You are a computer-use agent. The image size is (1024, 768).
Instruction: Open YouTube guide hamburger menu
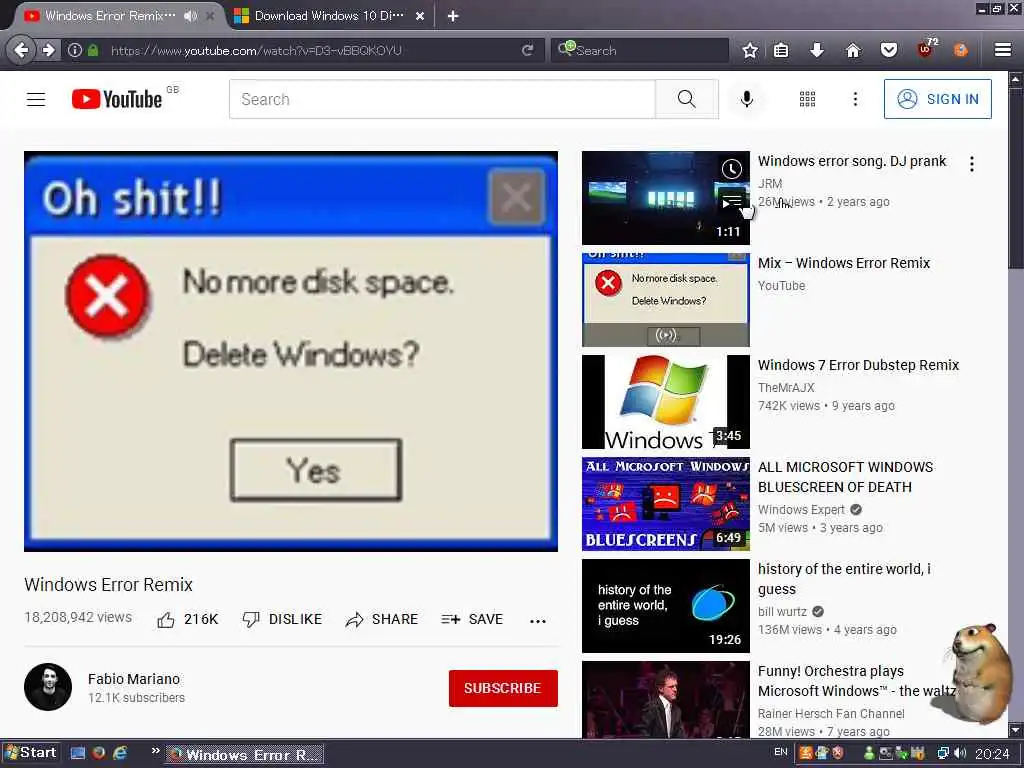[x=36, y=99]
